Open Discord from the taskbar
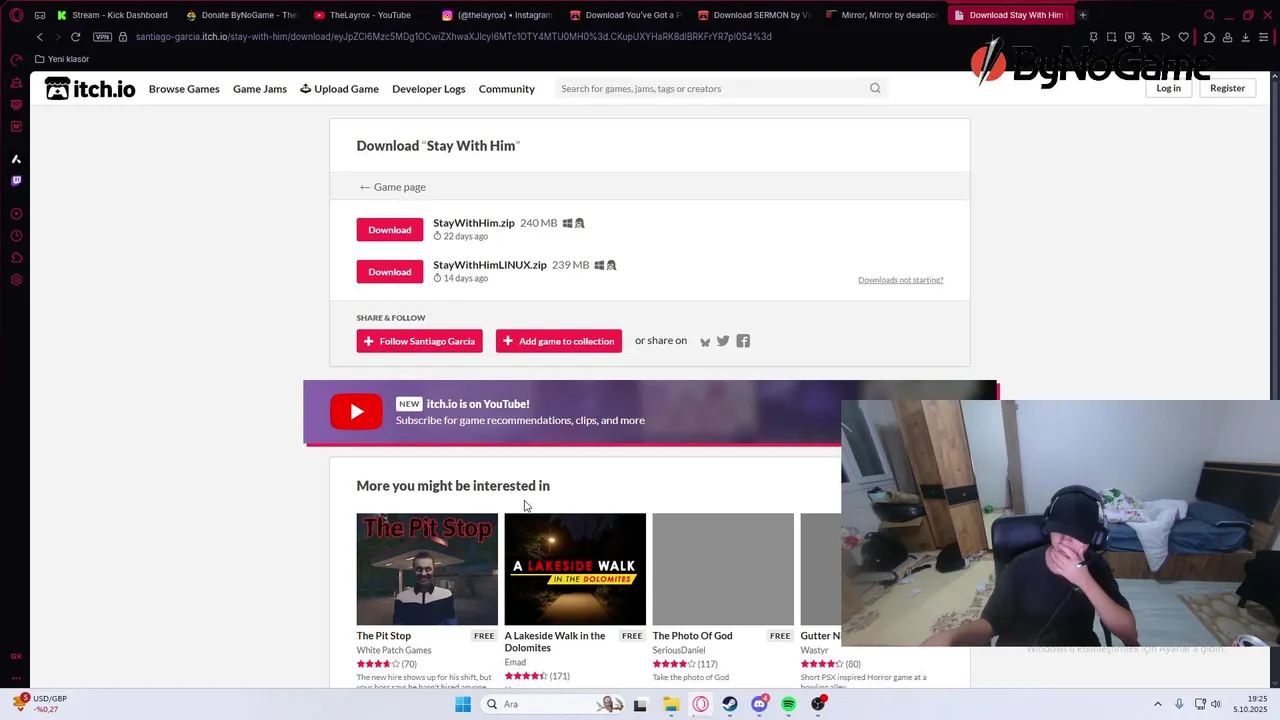Screen dimensions: 1280x720 (x=759, y=704)
